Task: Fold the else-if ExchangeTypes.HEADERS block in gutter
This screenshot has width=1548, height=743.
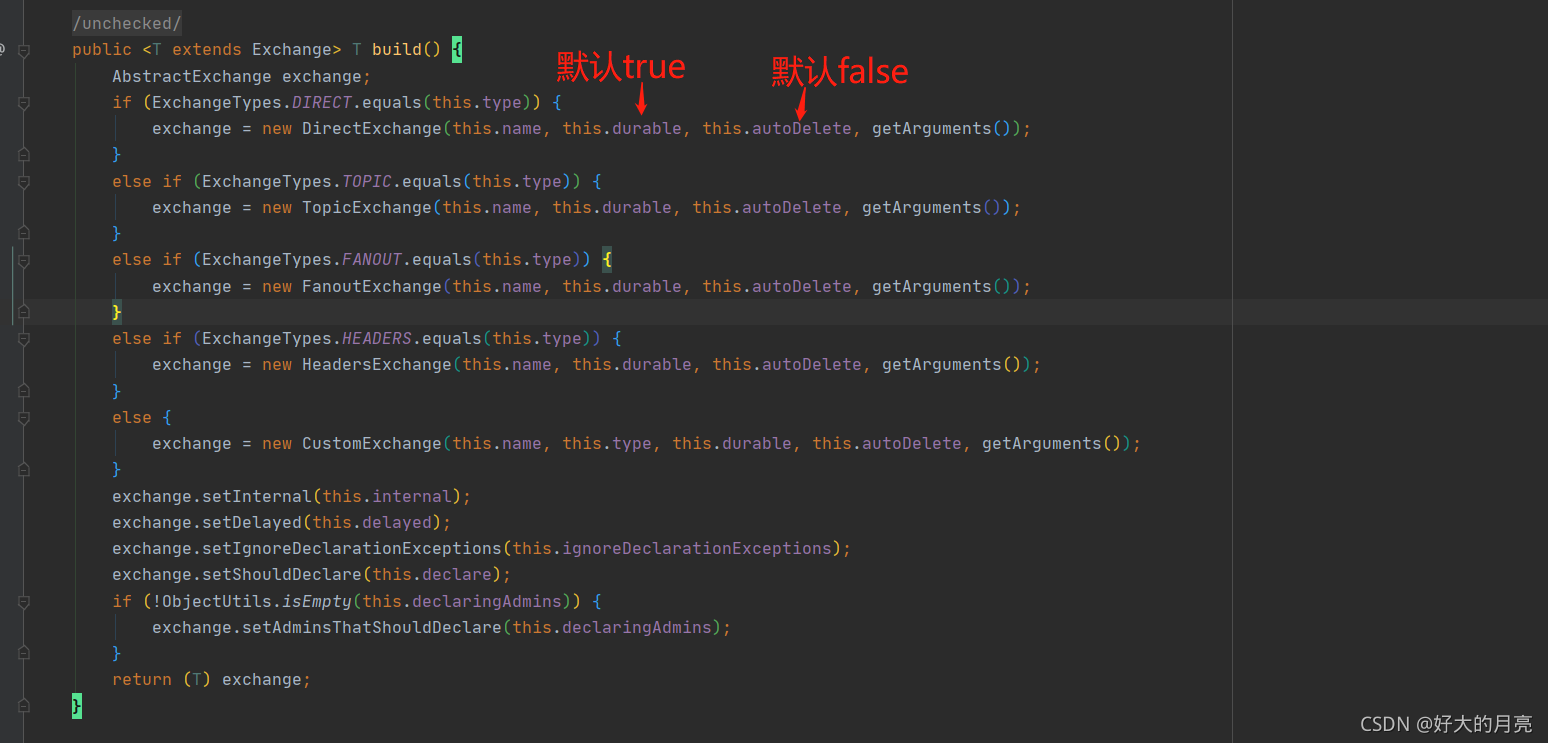Action: tap(24, 338)
